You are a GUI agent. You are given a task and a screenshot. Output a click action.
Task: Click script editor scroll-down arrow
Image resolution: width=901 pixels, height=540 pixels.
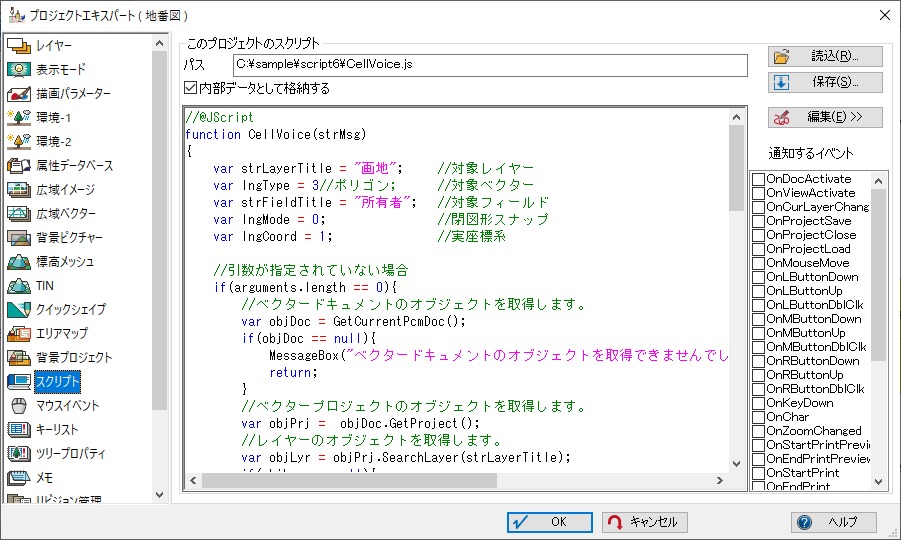point(737,464)
